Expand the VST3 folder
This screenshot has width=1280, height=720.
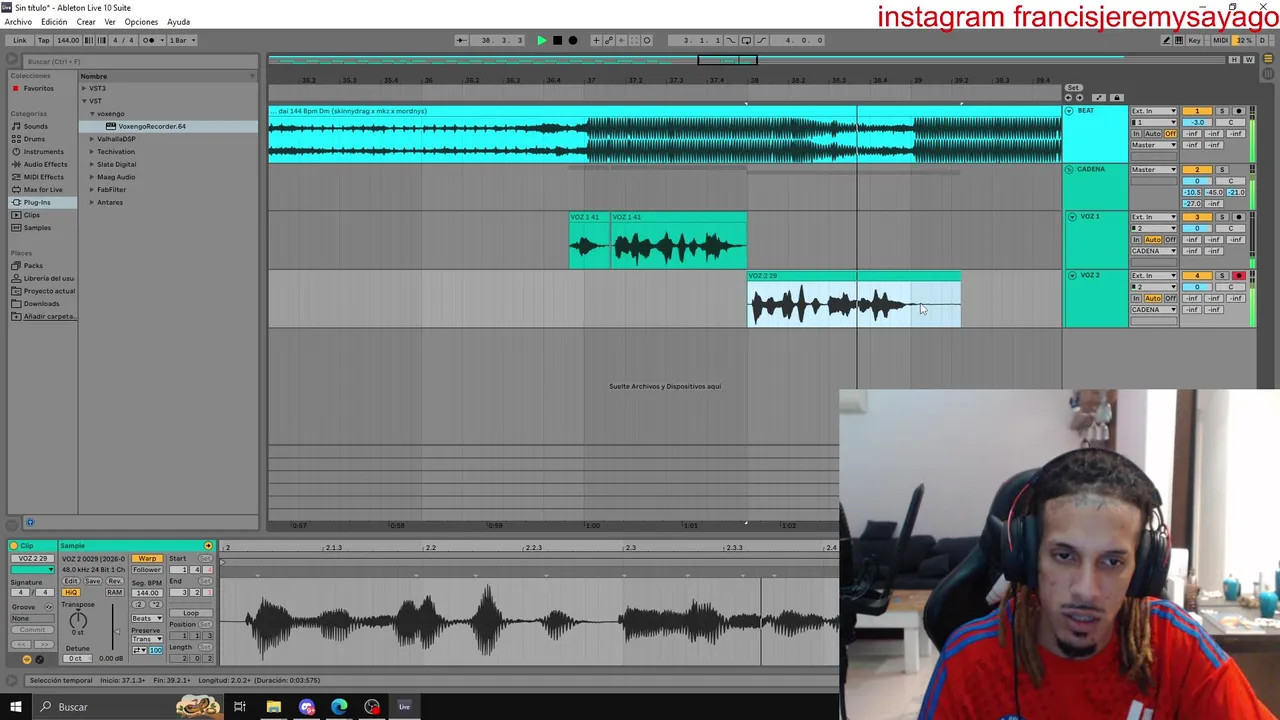[85, 88]
